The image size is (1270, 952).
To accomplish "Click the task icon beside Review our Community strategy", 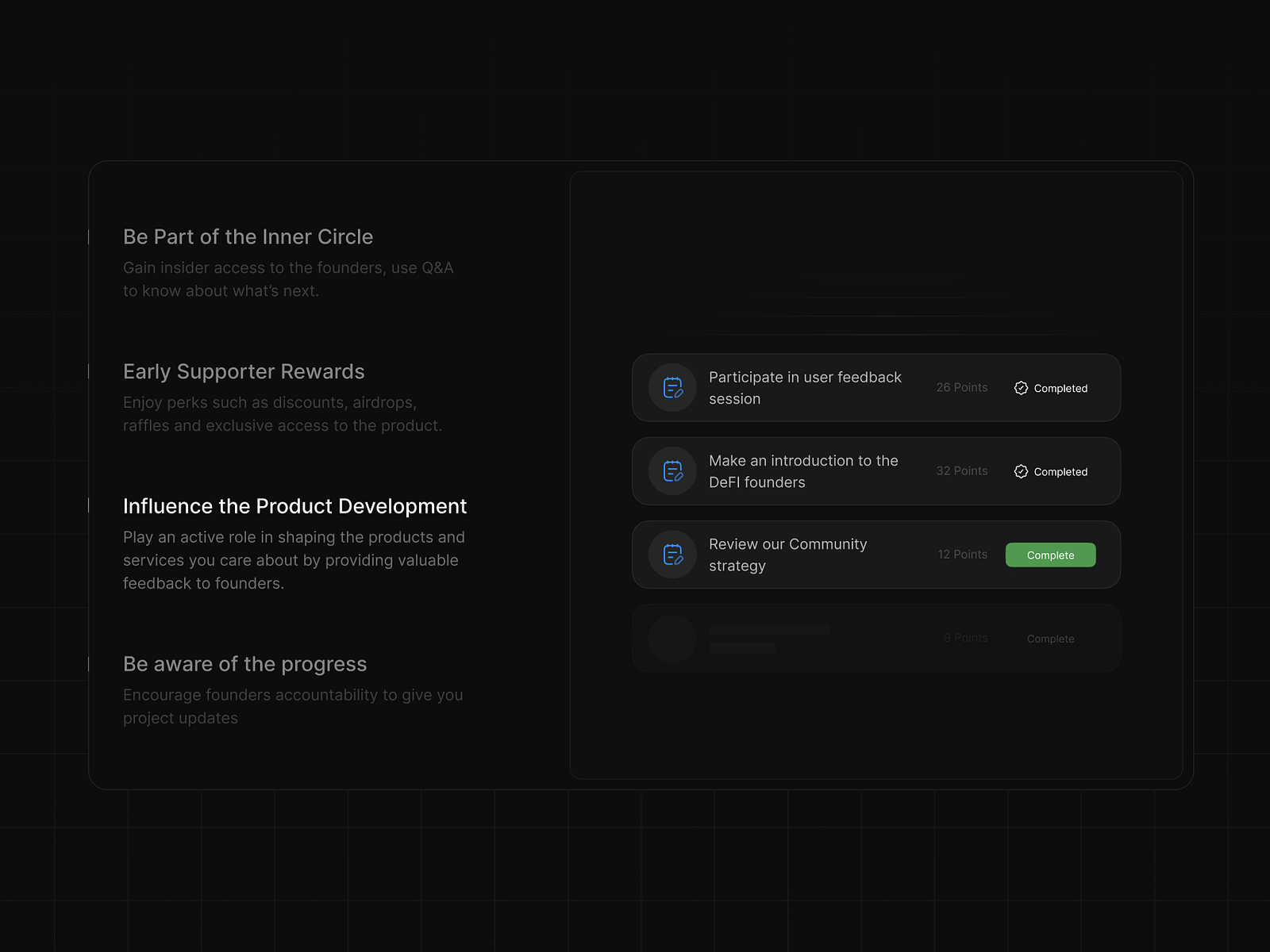I will tap(672, 555).
